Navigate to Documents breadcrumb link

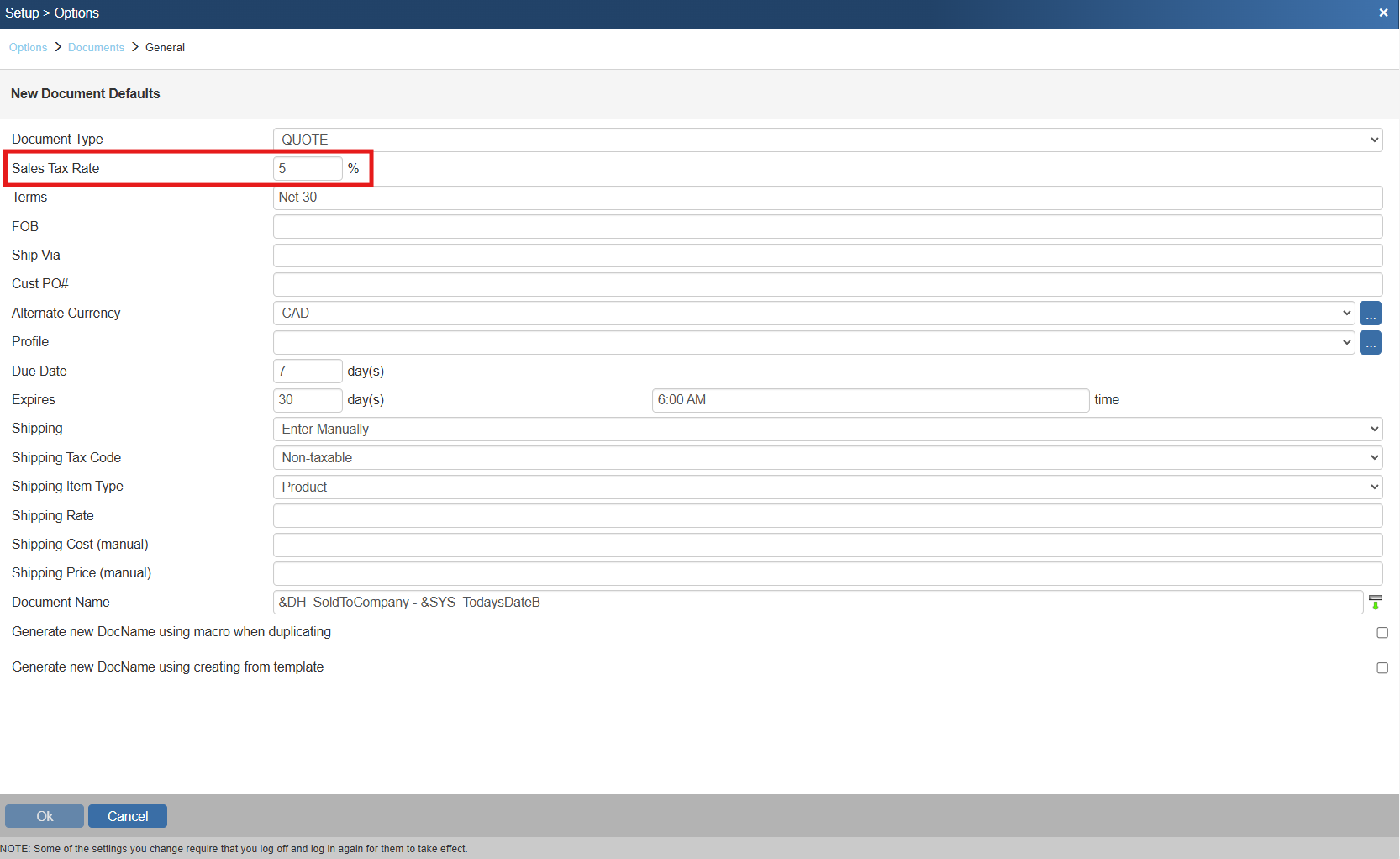(96, 48)
